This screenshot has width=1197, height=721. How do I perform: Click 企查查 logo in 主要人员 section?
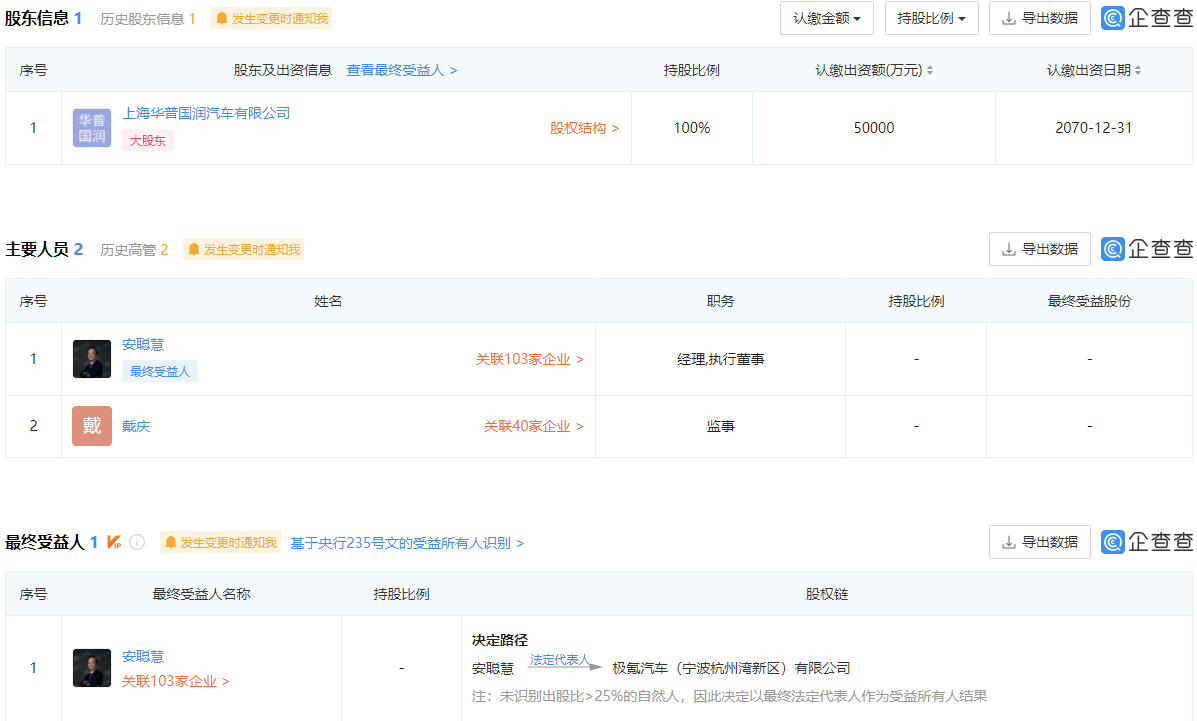tap(1147, 249)
